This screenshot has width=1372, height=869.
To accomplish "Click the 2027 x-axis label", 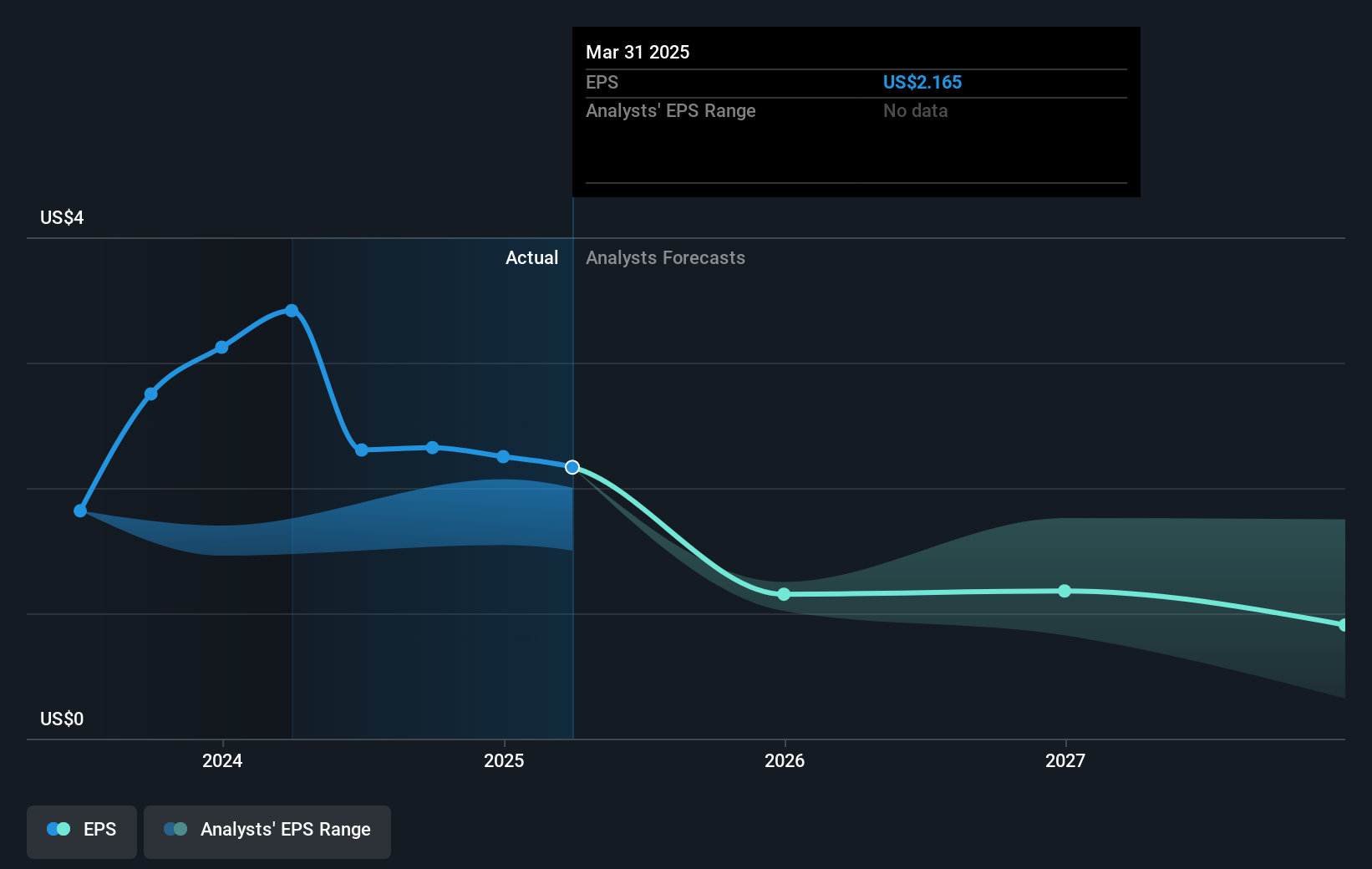I will point(1065,760).
